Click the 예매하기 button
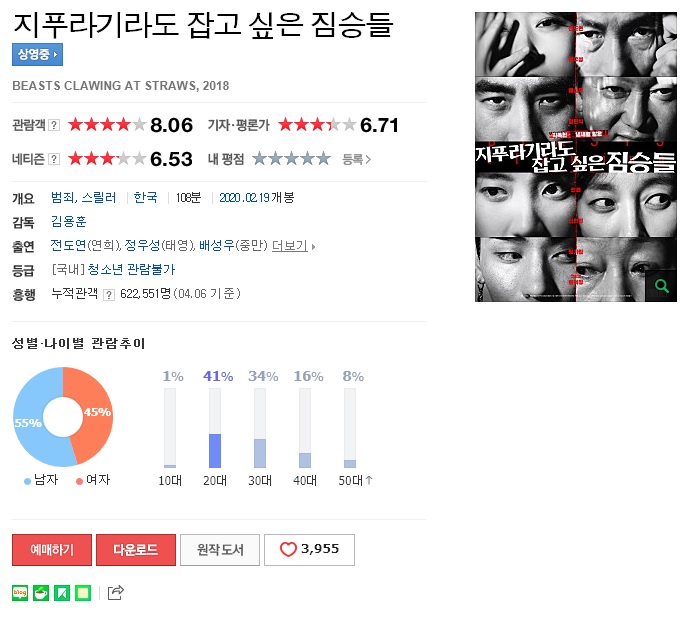The height and width of the screenshot is (622, 690). coord(52,550)
